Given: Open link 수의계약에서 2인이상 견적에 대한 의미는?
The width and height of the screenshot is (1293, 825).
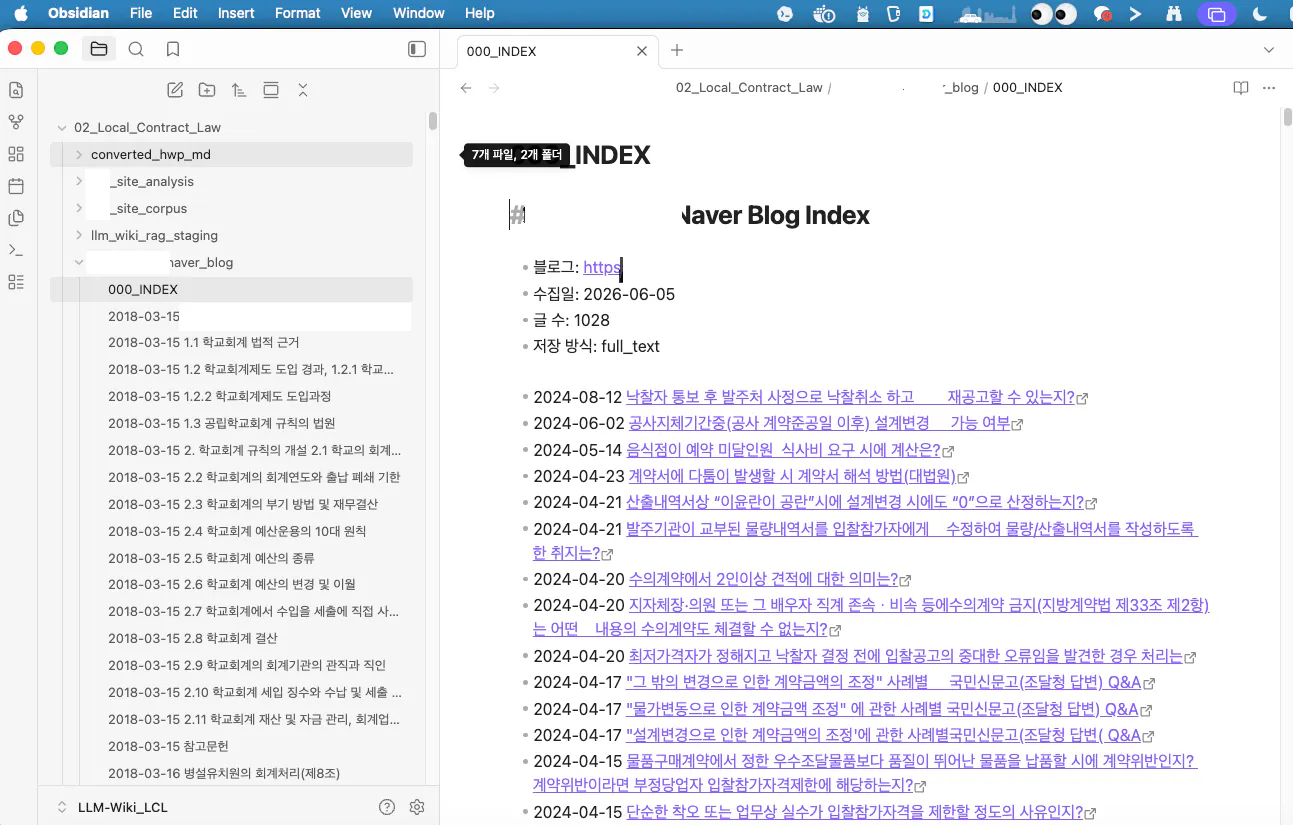Looking at the screenshot, I should [763, 579].
